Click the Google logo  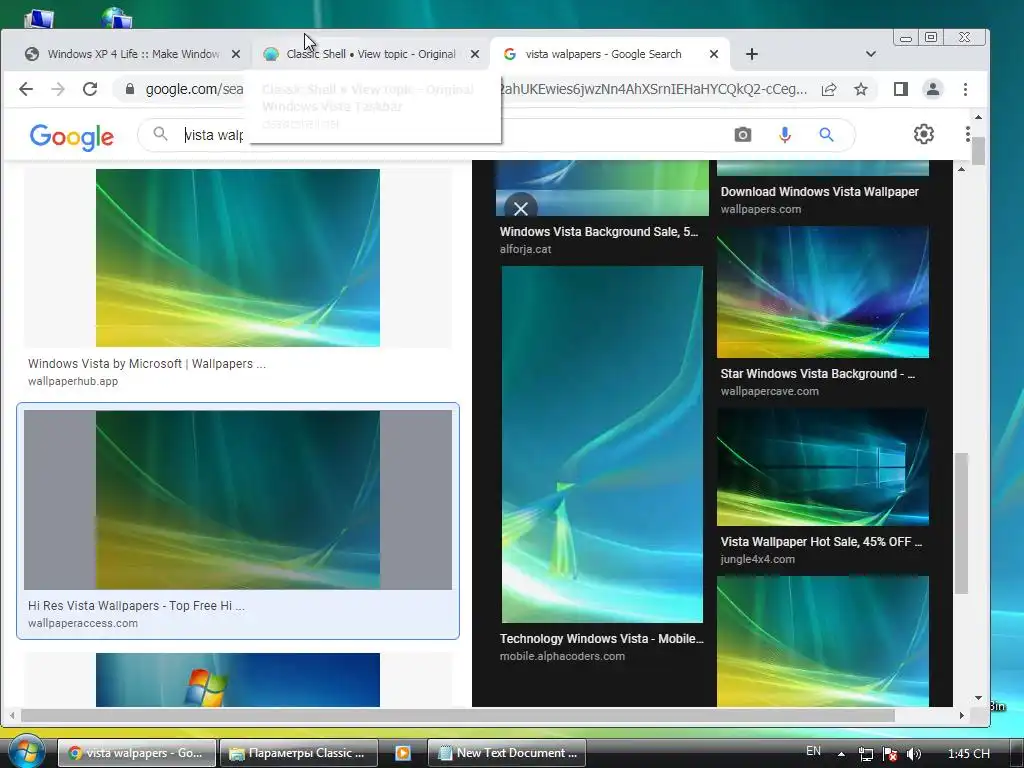[x=72, y=136]
